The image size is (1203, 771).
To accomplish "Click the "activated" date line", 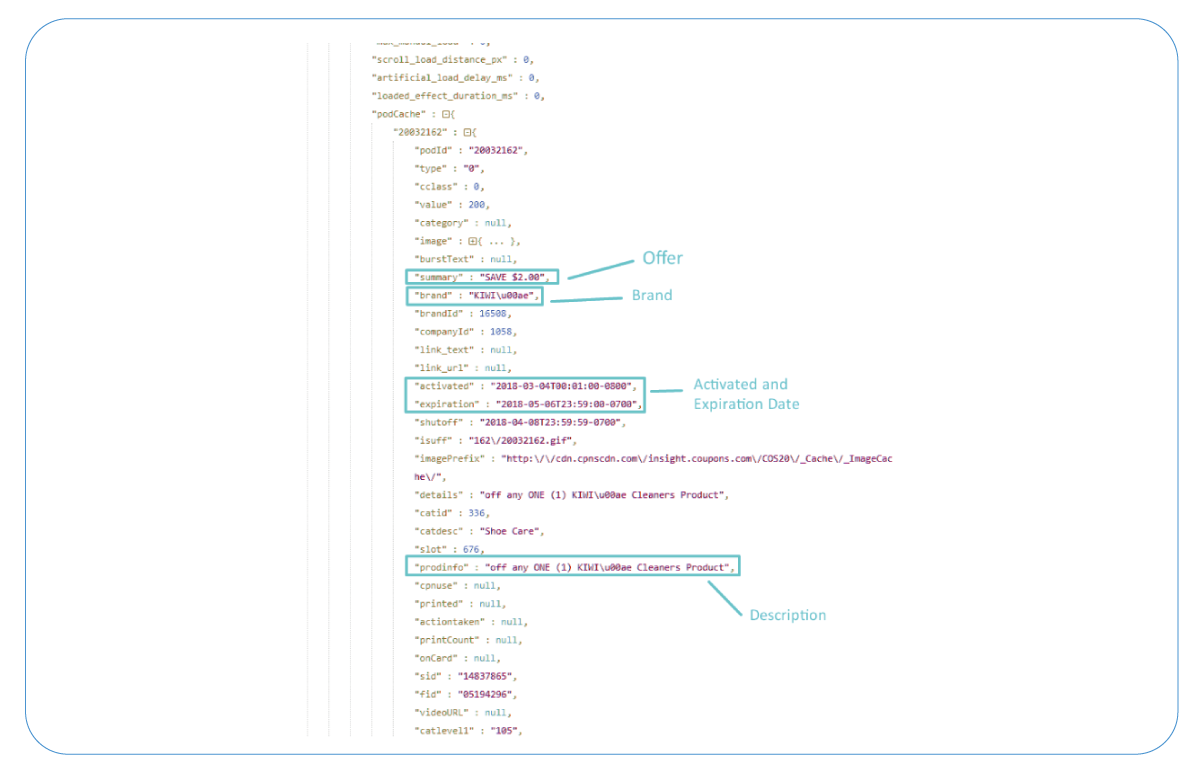I will point(526,386).
